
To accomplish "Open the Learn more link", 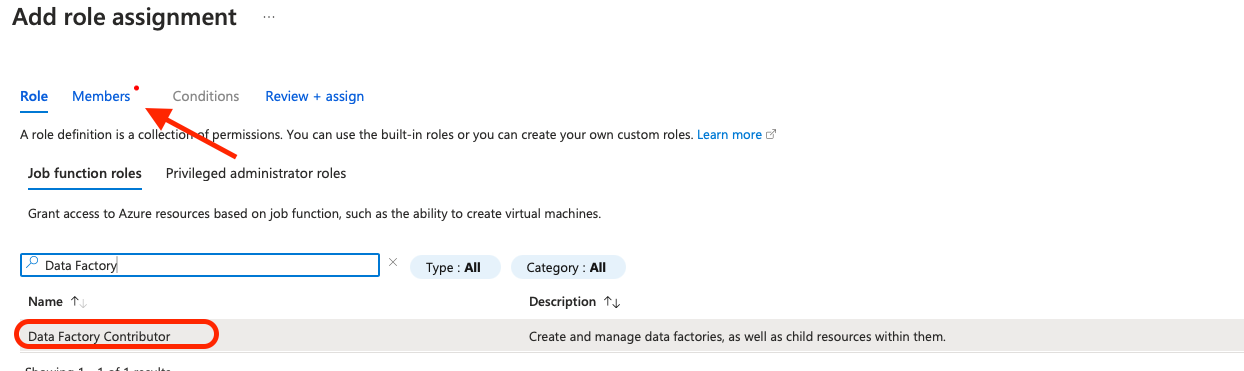I will pos(737,134).
